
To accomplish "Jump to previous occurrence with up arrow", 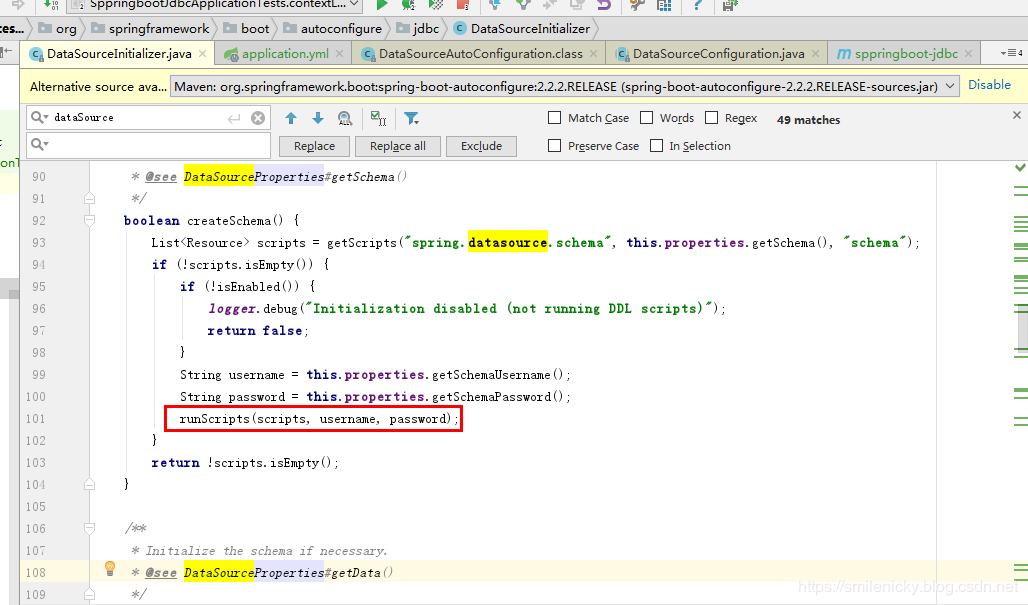I will (x=291, y=118).
